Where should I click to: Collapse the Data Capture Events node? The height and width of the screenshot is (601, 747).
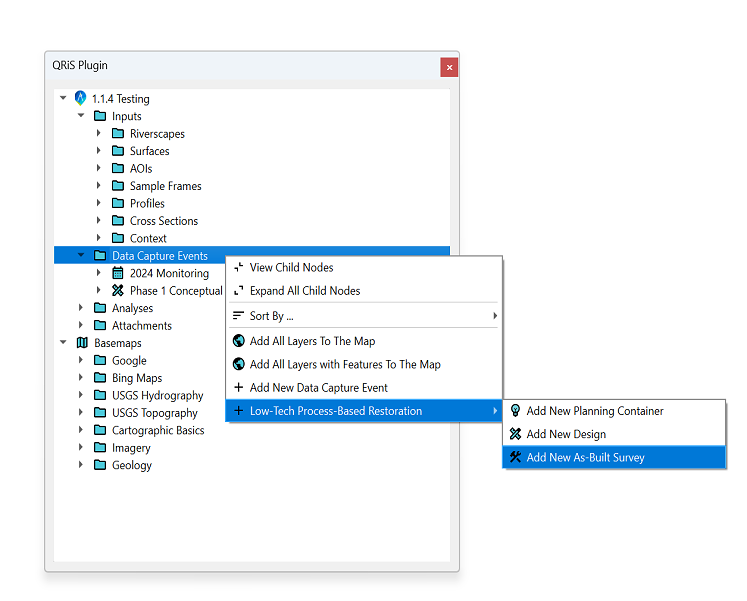coord(81,255)
